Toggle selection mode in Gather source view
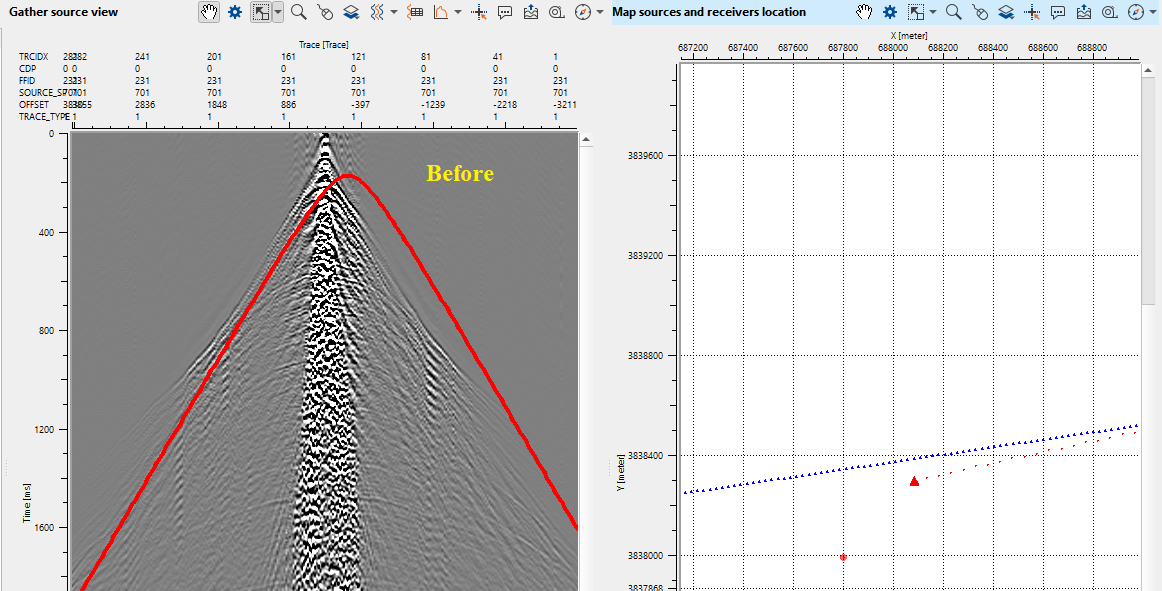1162x591 pixels. click(261, 12)
